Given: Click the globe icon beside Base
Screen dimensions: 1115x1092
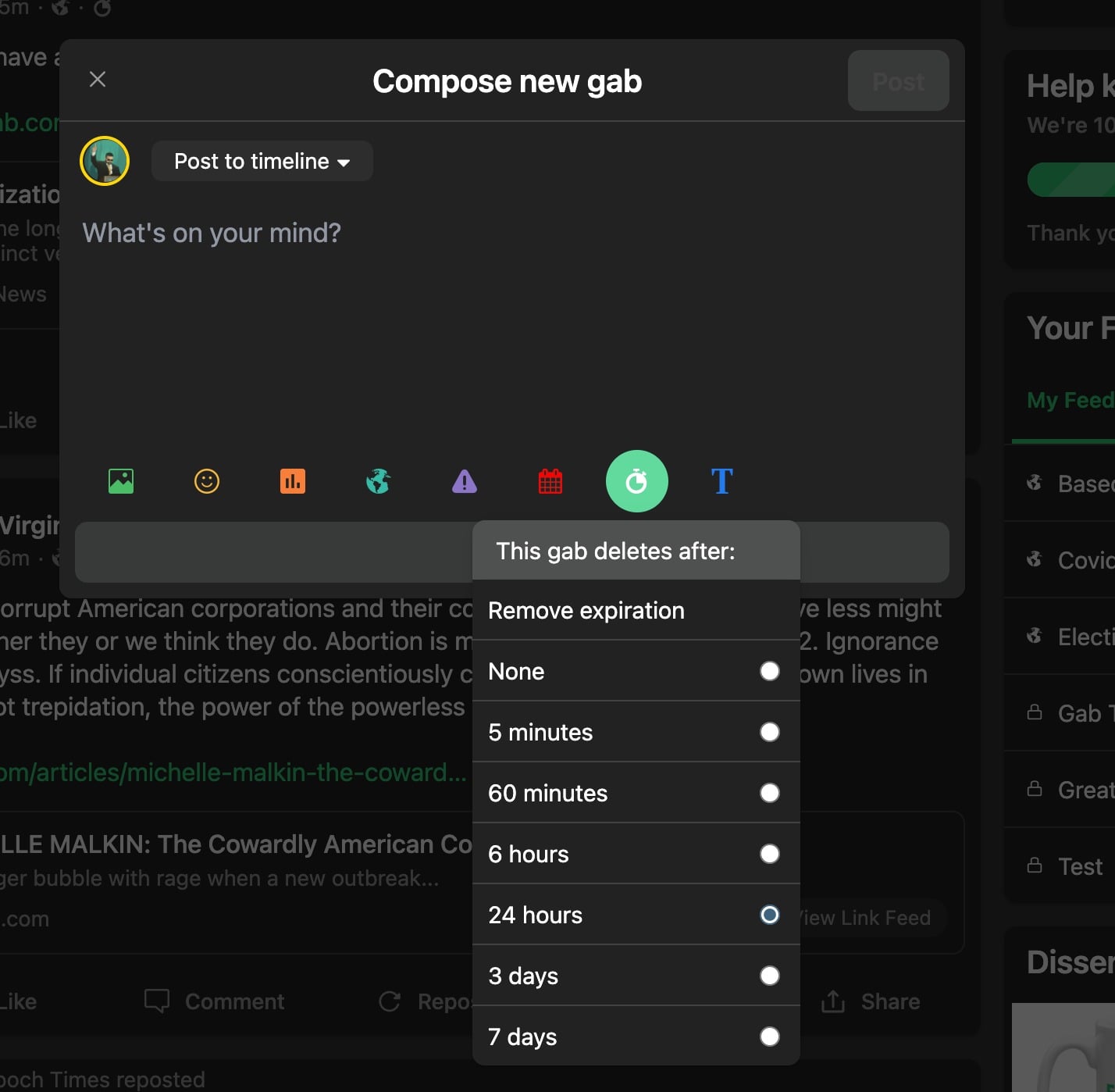Looking at the screenshot, I should click(1035, 483).
